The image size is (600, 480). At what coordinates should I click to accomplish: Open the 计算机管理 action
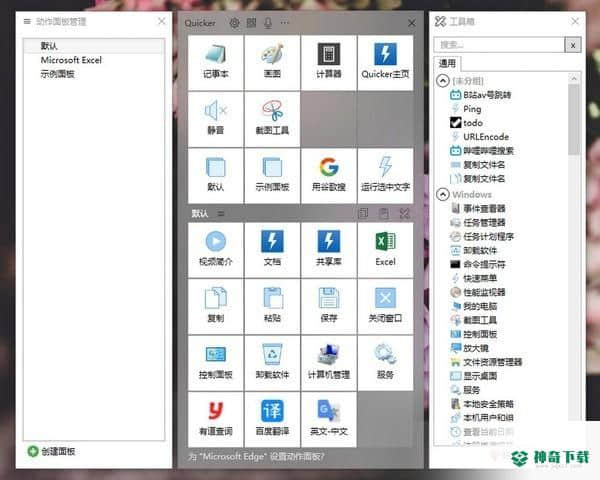tap(329, 363)
